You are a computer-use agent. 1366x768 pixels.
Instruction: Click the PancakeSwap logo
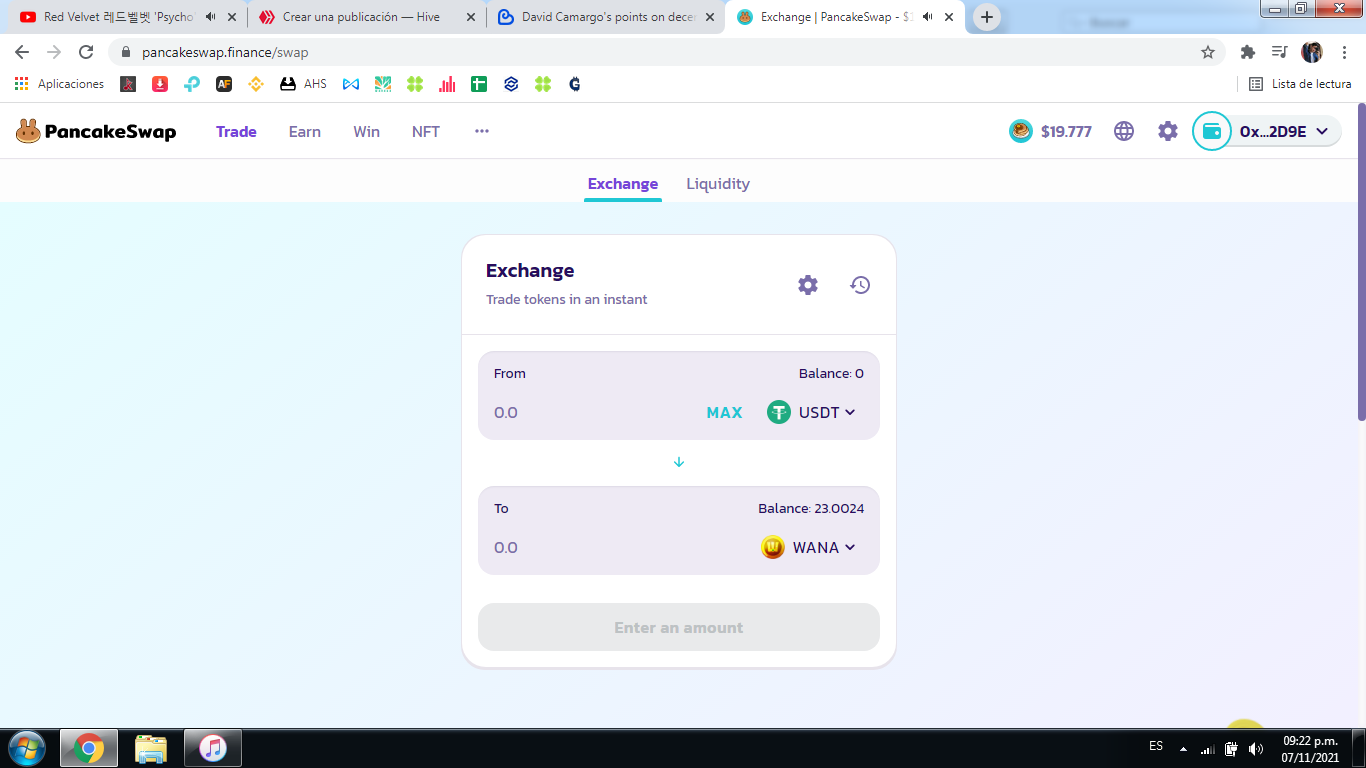[96, 131]
